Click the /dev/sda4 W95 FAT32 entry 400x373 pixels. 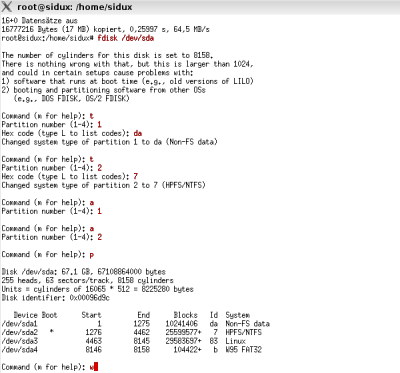pos(132,350)
